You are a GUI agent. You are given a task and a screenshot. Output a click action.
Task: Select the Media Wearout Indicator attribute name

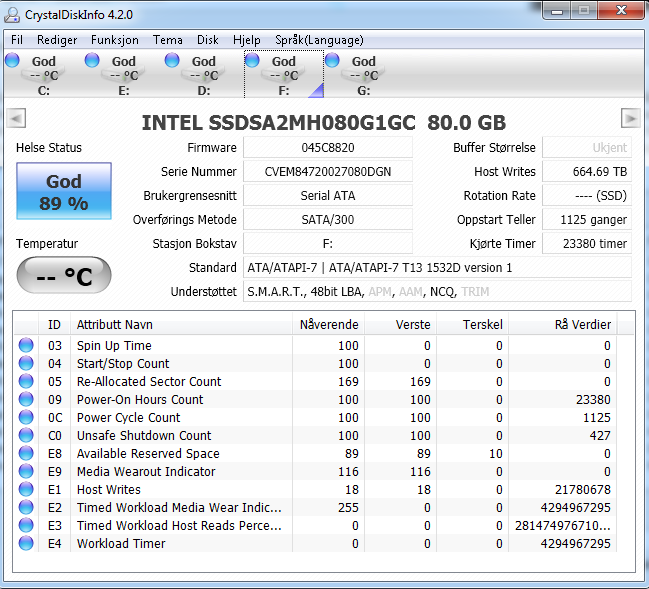(x=146, y=472)
